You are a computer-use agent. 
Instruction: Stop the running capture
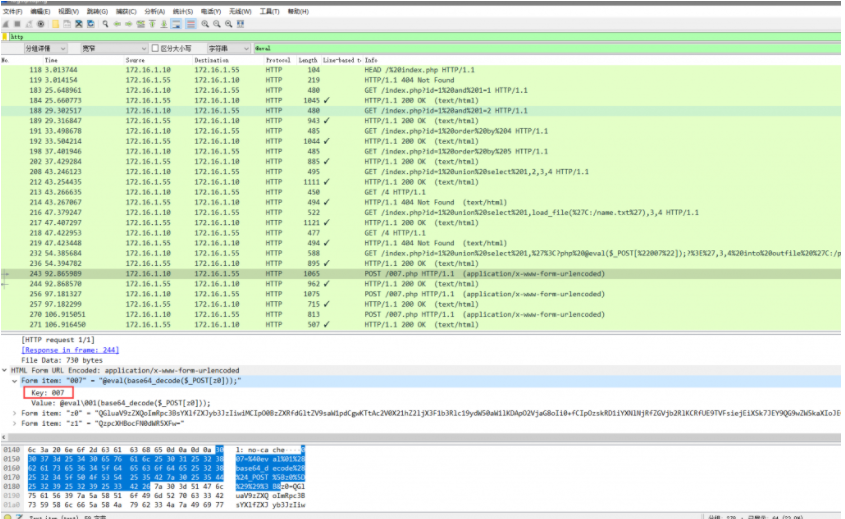click(17, 24)
